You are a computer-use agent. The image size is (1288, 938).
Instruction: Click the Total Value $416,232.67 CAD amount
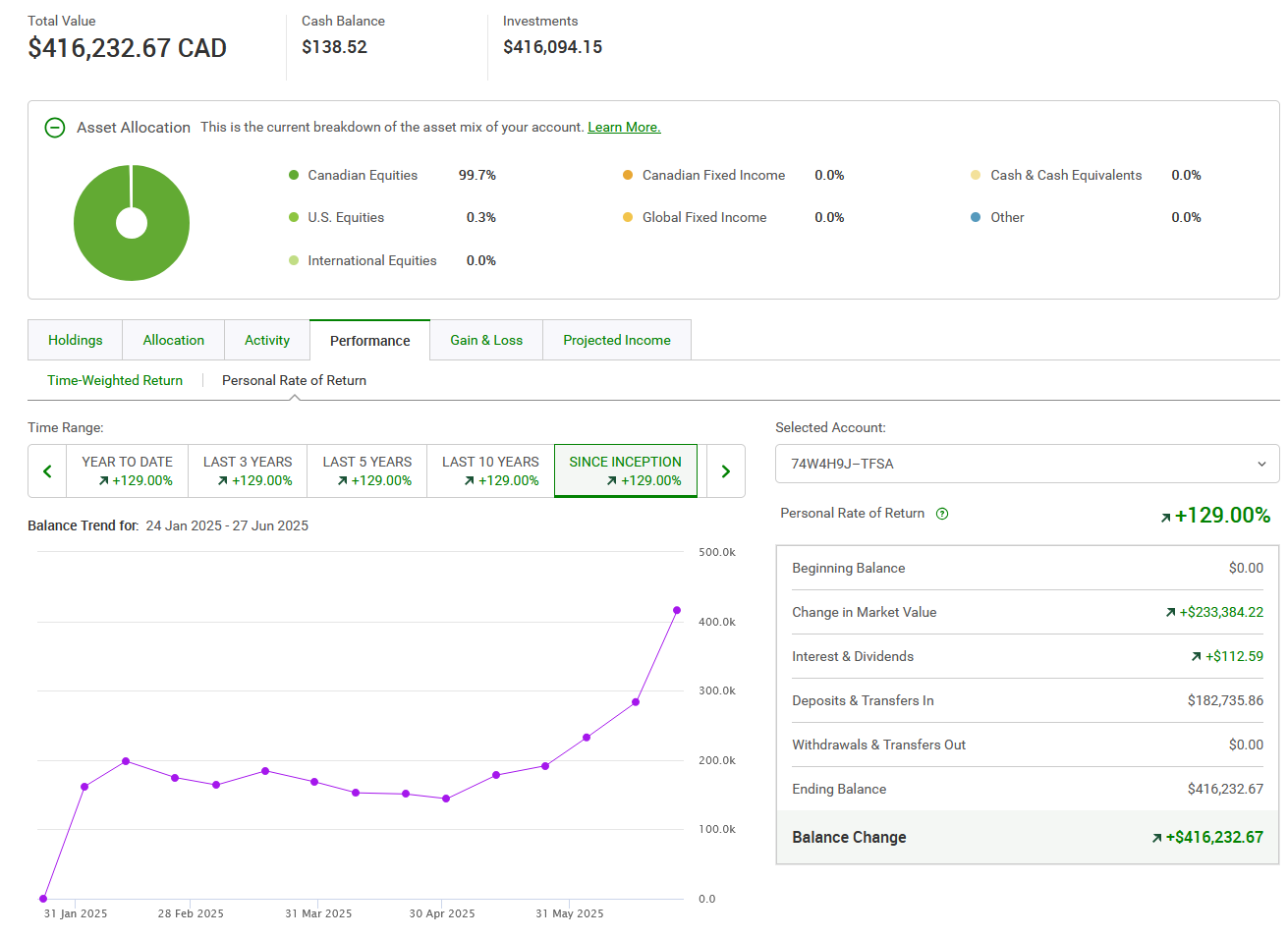128,48
